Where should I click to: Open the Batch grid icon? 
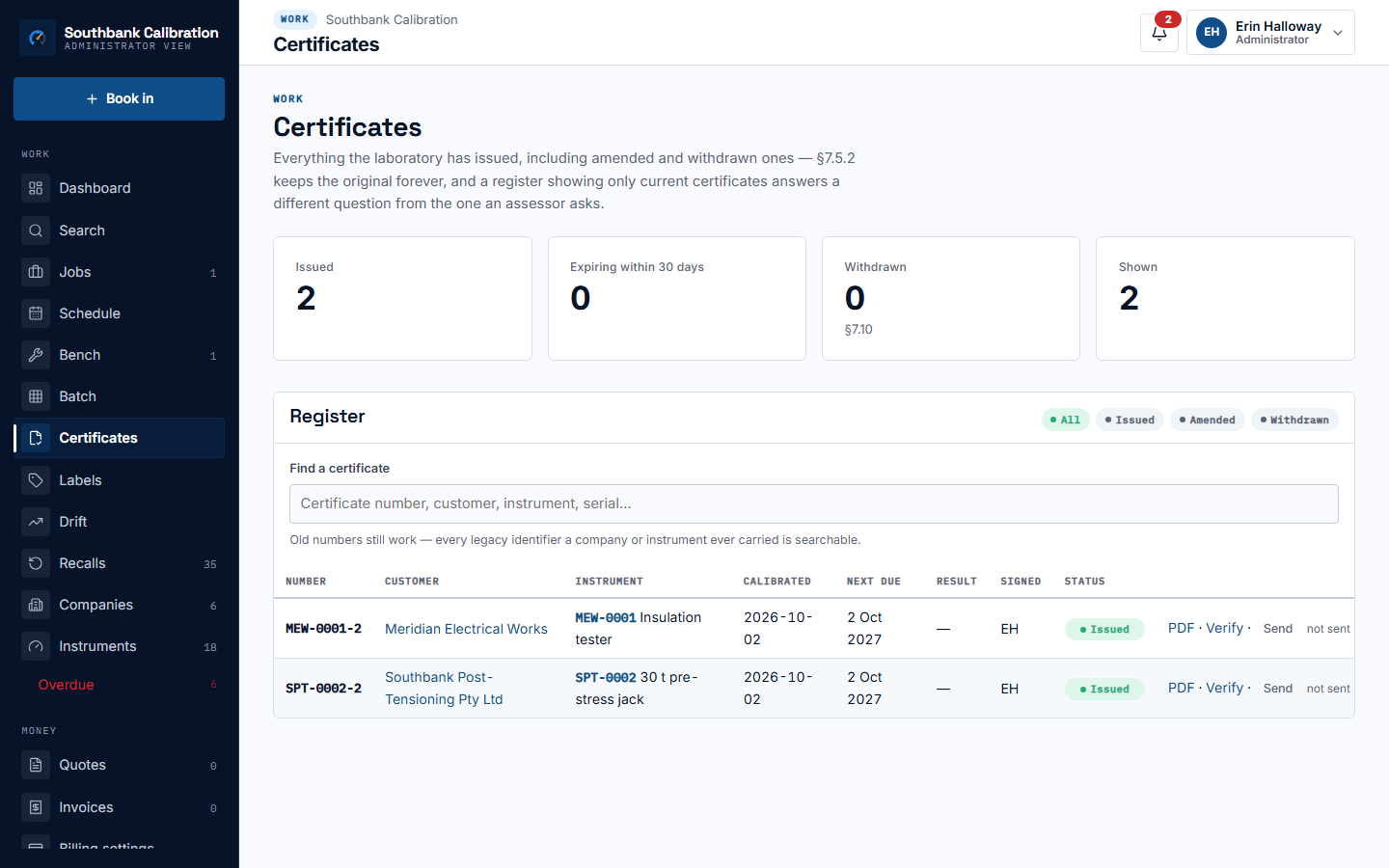point(36,396)
